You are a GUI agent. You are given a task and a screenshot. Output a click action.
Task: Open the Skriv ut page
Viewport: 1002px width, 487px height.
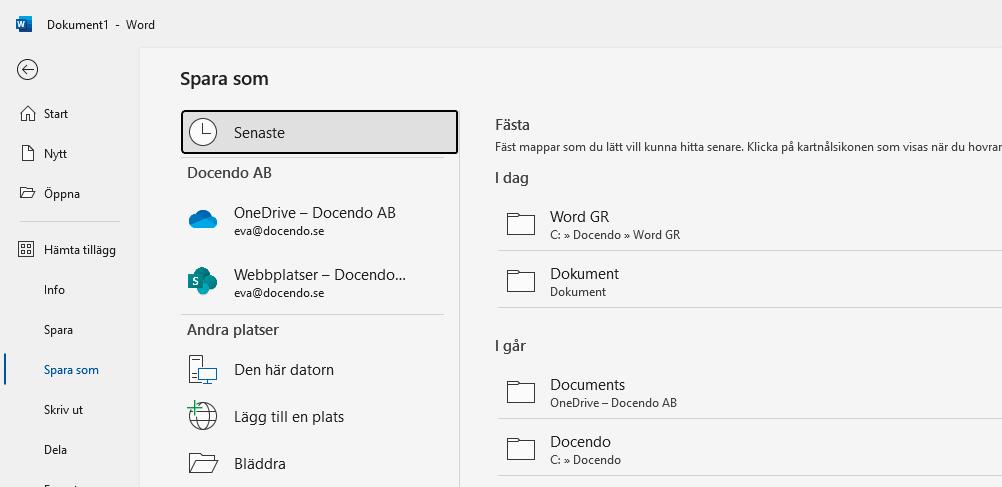click(63, 410)
